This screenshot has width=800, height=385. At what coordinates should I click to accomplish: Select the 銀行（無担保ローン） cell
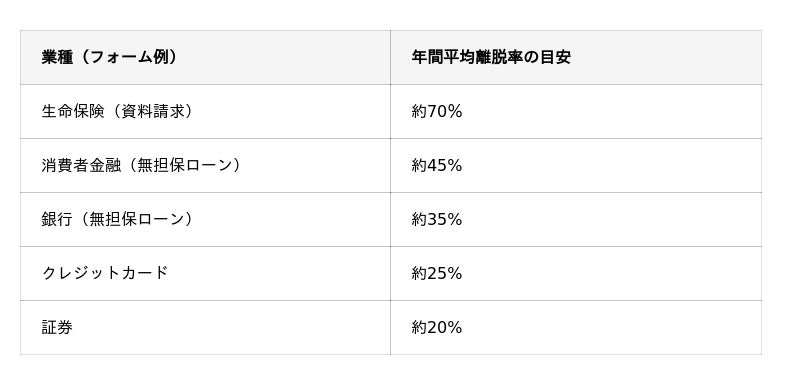(205, 220)
